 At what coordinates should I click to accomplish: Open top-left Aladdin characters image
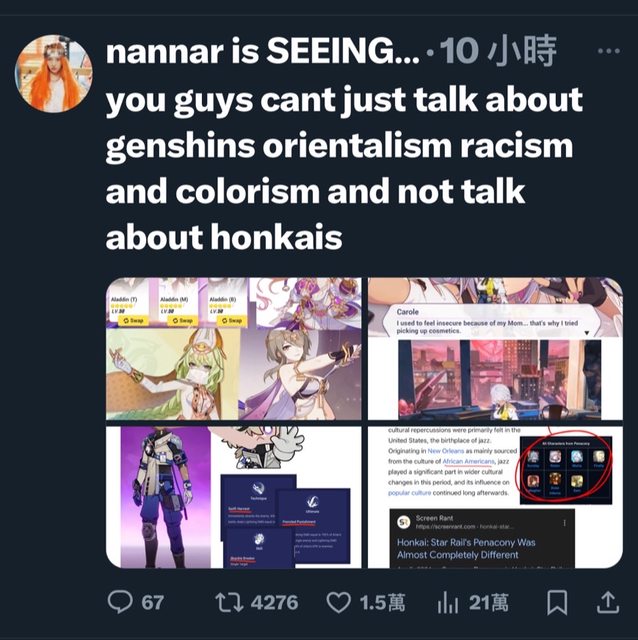tap(233, 349)
